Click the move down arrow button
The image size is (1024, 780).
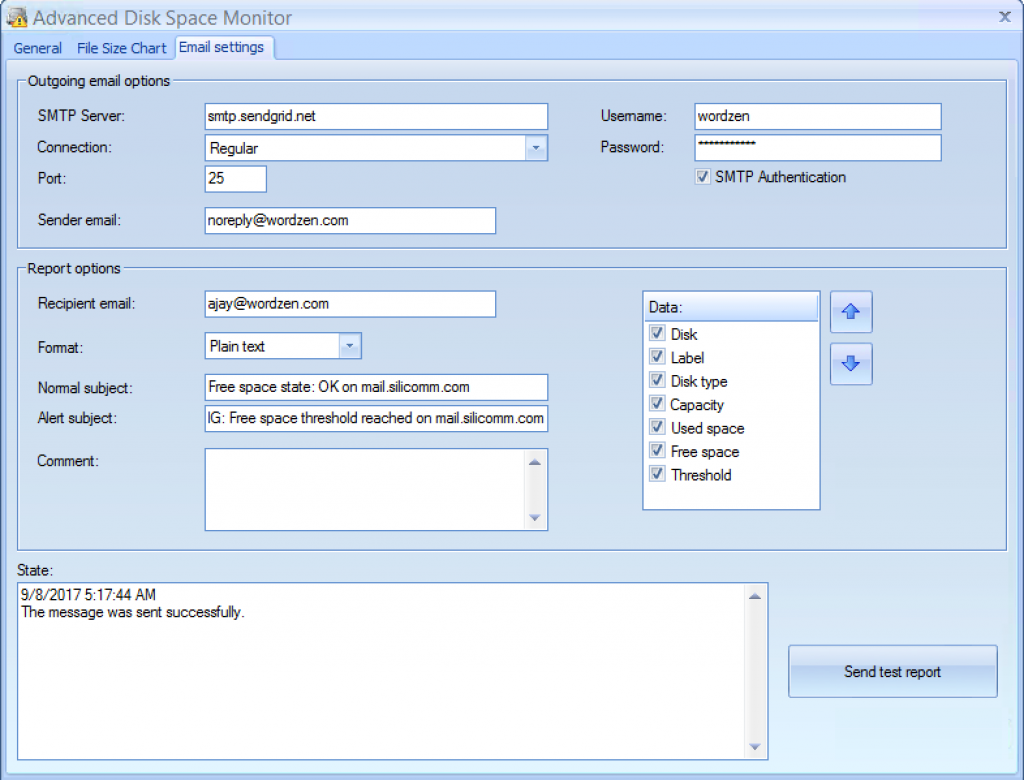point(851,364)
